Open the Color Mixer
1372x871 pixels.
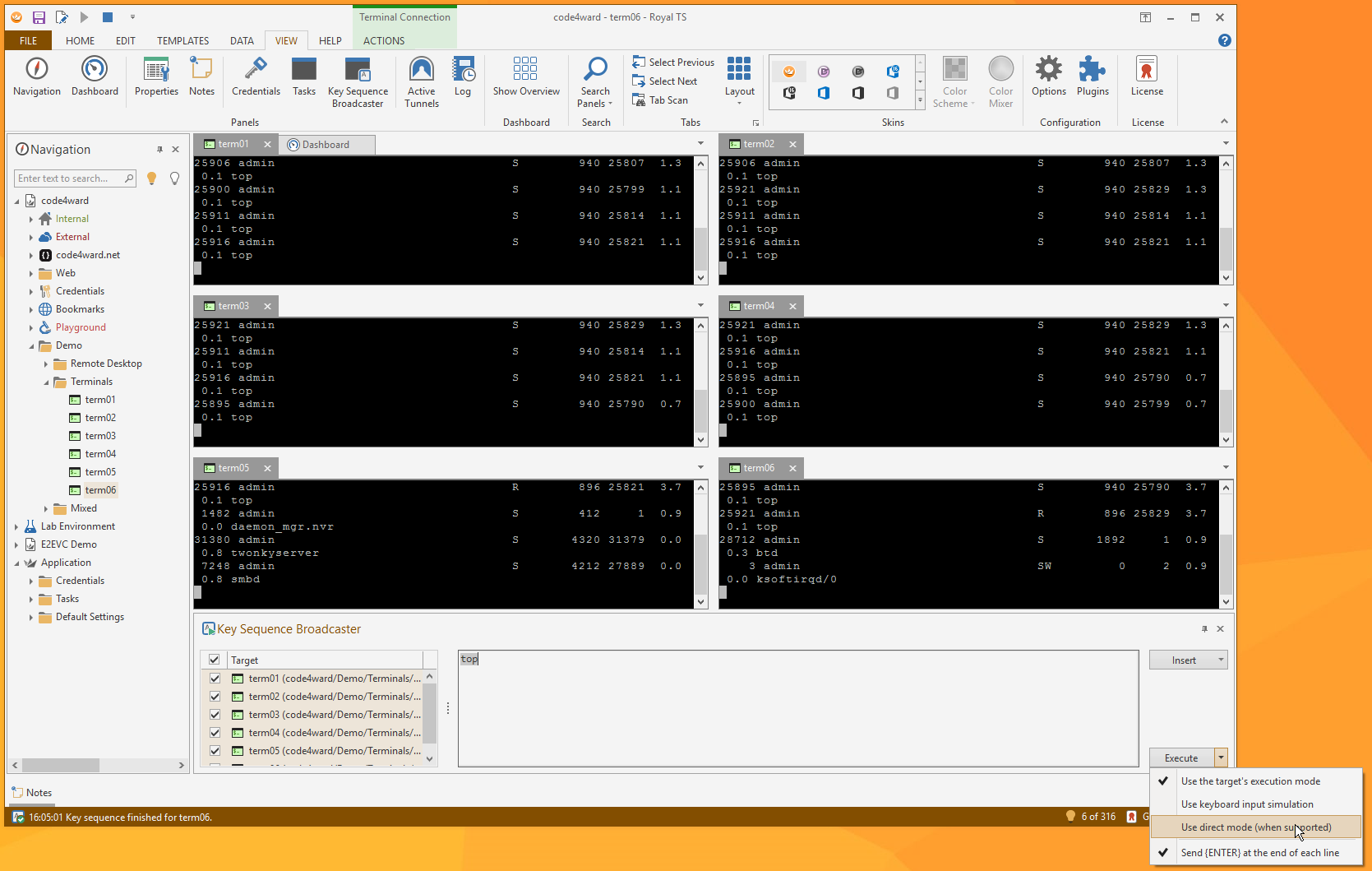point(1000,78)
